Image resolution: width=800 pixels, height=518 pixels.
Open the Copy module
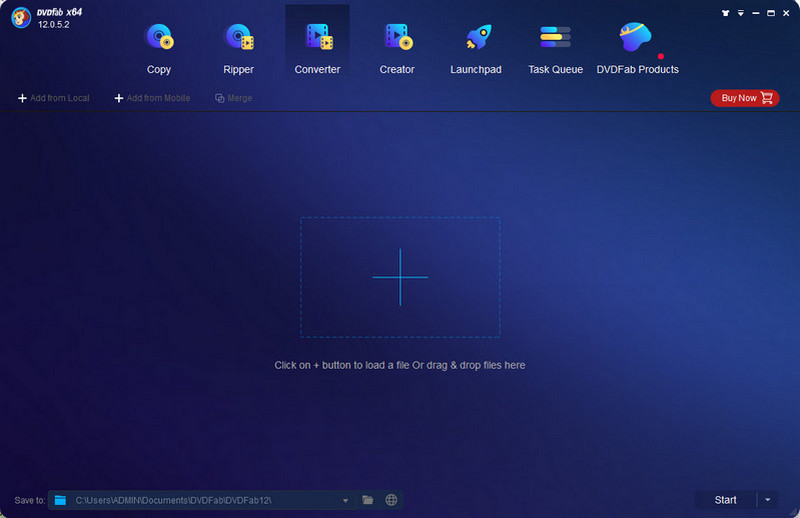point(158,47)
